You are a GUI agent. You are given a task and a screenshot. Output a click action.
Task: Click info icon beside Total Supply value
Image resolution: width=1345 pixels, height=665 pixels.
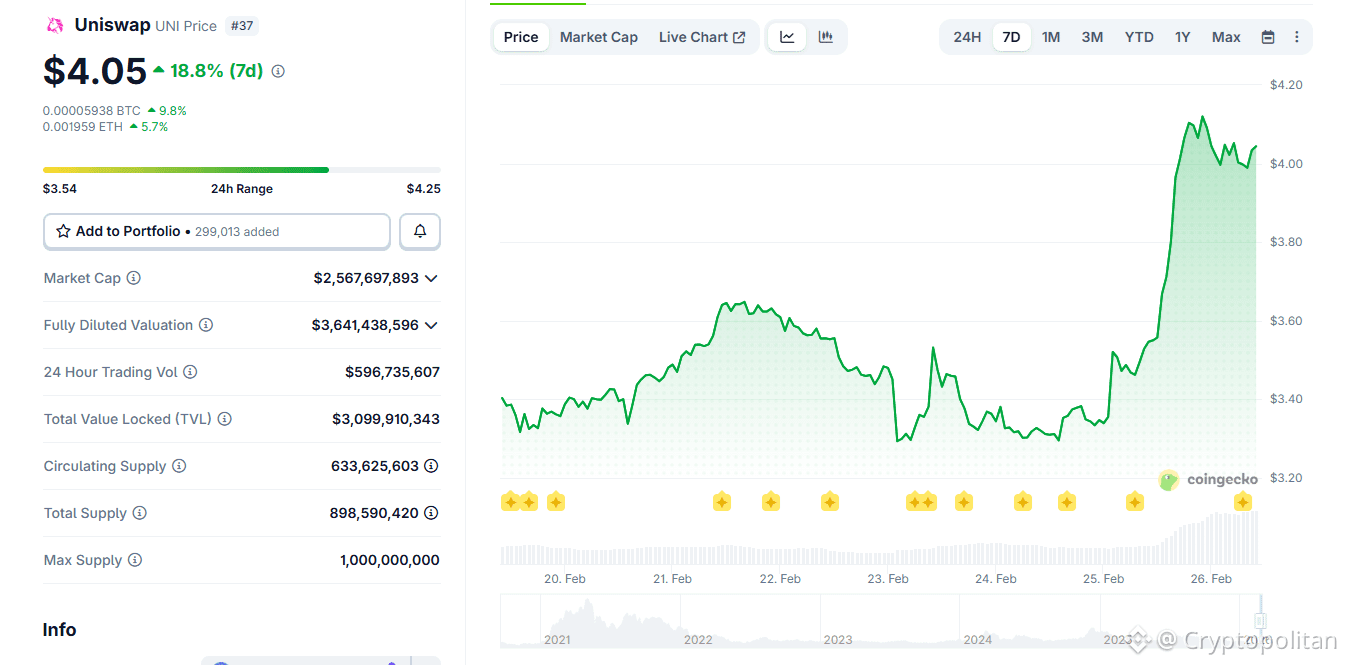[x=431, y=513]
